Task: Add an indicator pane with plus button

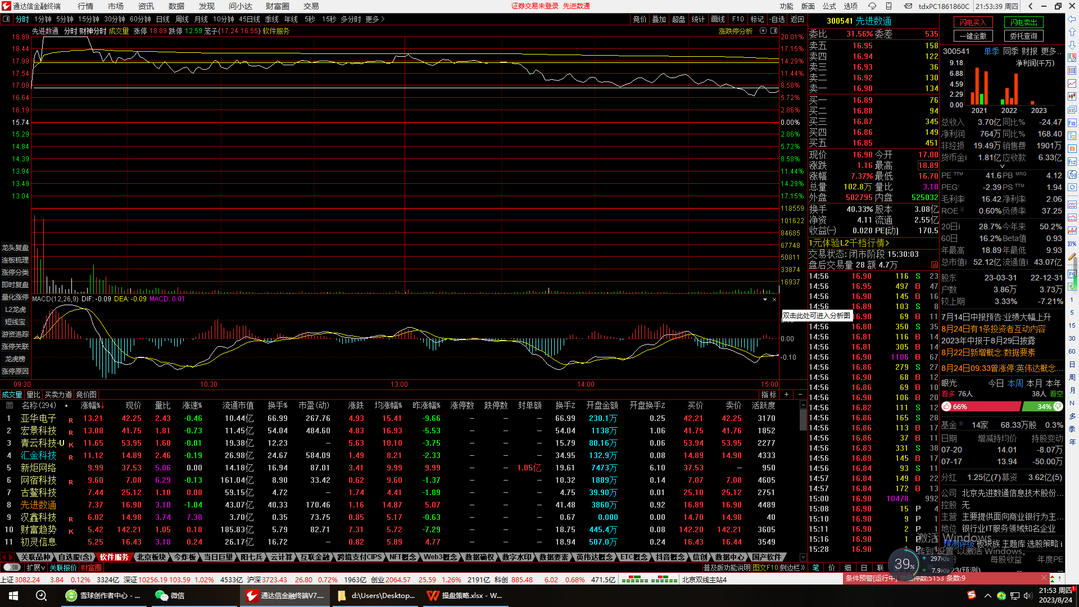Action: [x=787, y=395]
